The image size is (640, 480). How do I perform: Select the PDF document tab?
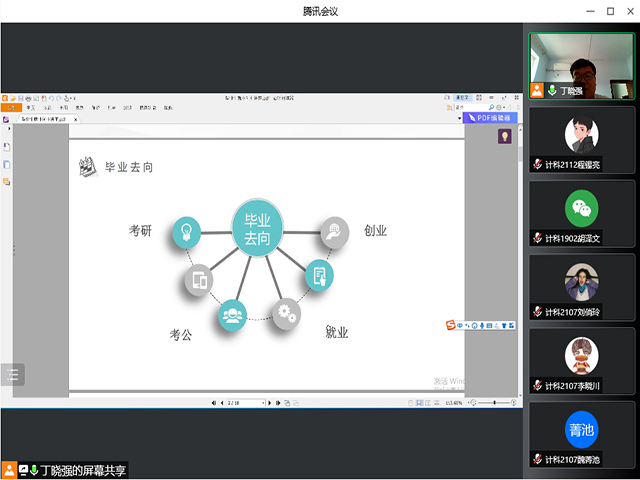click(47, 119)
